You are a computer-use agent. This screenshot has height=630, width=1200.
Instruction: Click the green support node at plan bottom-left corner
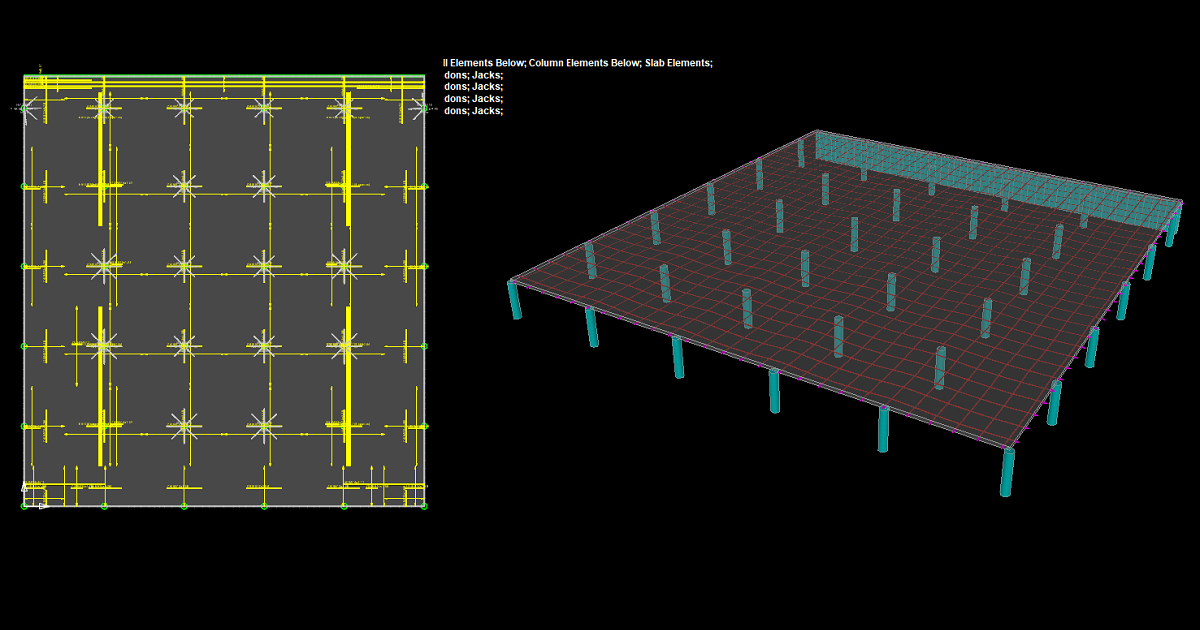click(24, 505)
